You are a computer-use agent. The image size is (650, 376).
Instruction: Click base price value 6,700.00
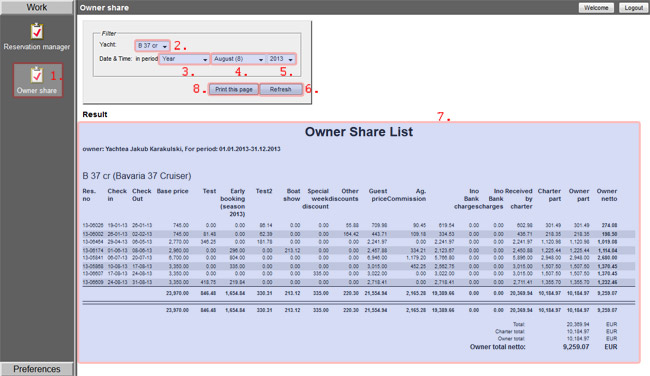coord(179,258)
